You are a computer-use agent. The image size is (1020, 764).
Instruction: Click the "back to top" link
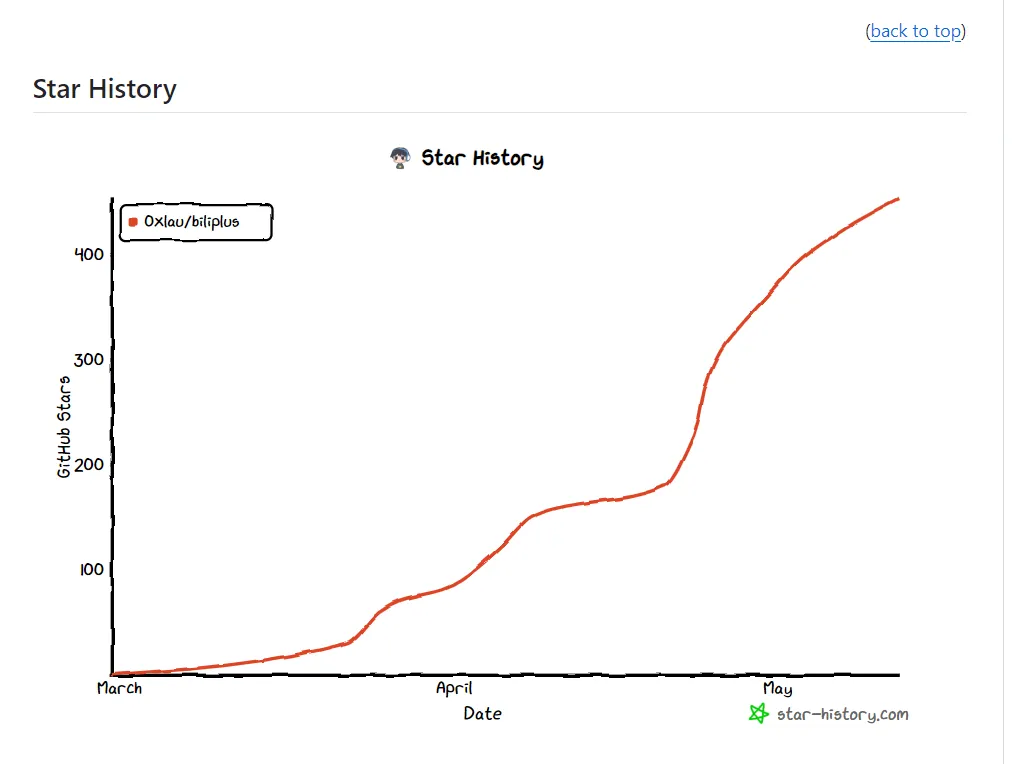pyautogui.click(x=915, y=31)
